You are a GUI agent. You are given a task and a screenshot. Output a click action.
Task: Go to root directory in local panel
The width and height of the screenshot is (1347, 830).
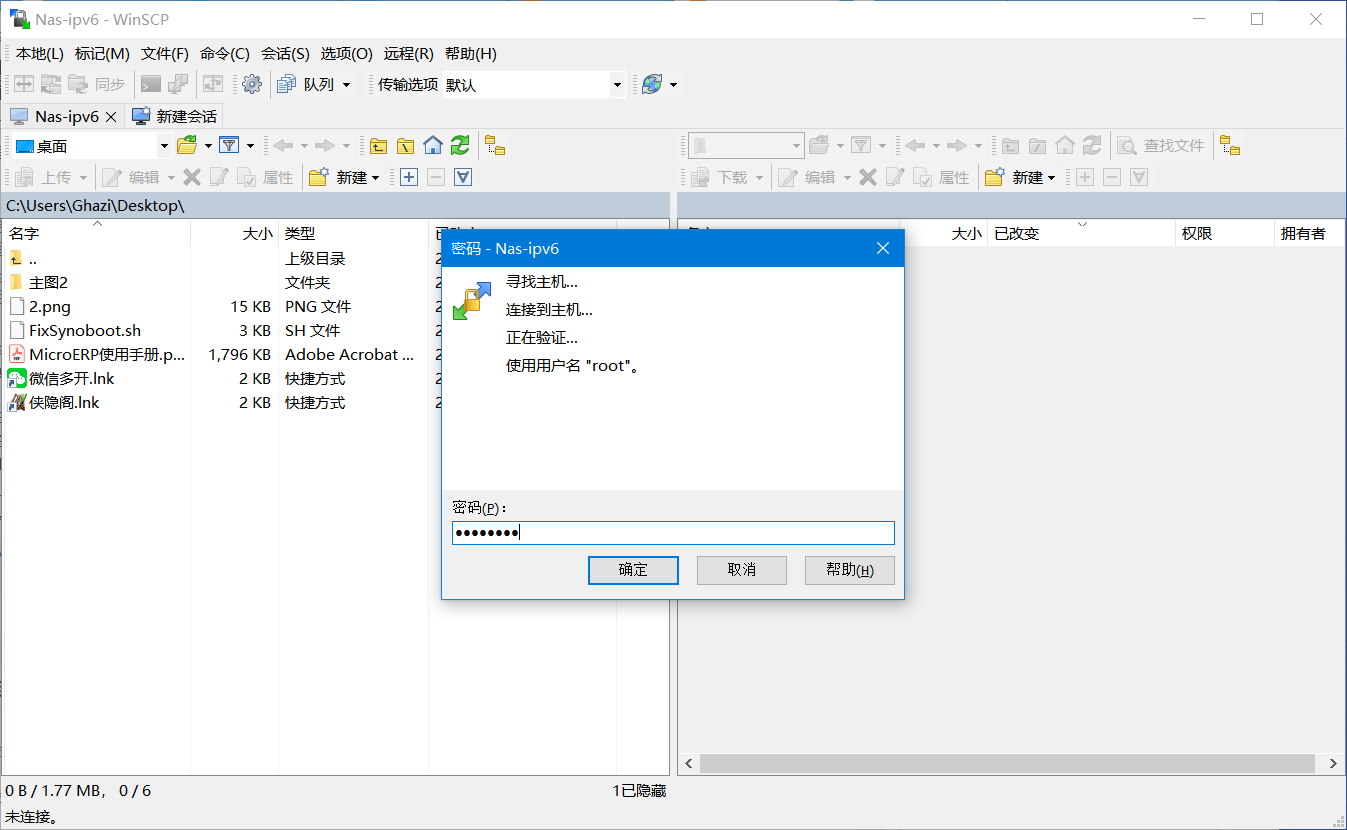405,146
